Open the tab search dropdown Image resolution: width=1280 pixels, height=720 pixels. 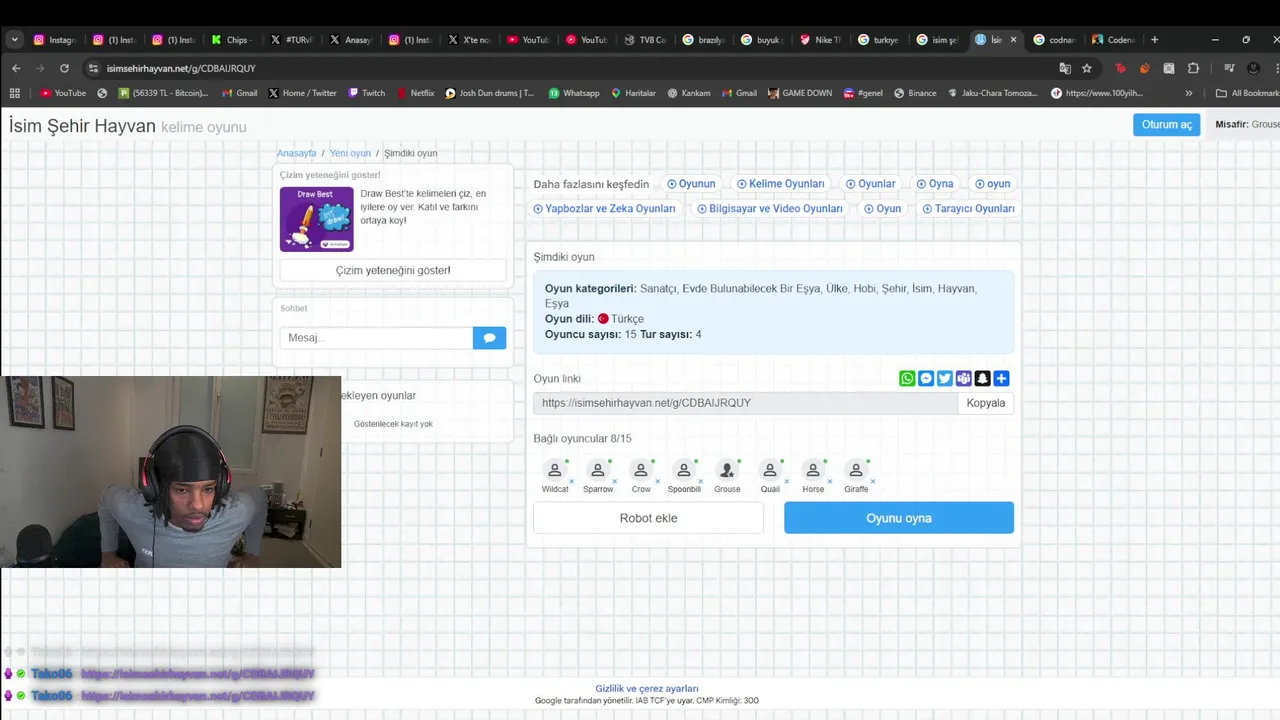(x=14, y=40)
